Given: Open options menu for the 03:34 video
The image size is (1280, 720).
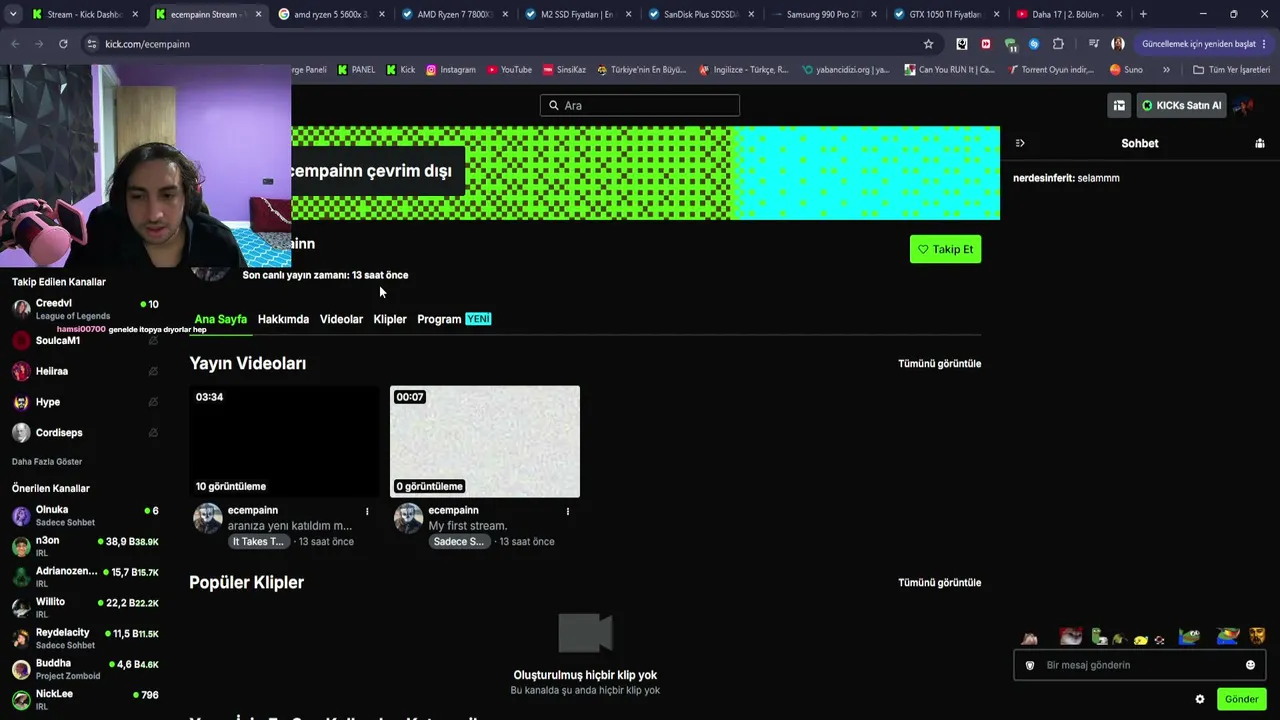Looking at the screenshot, I should coord(367,511).
